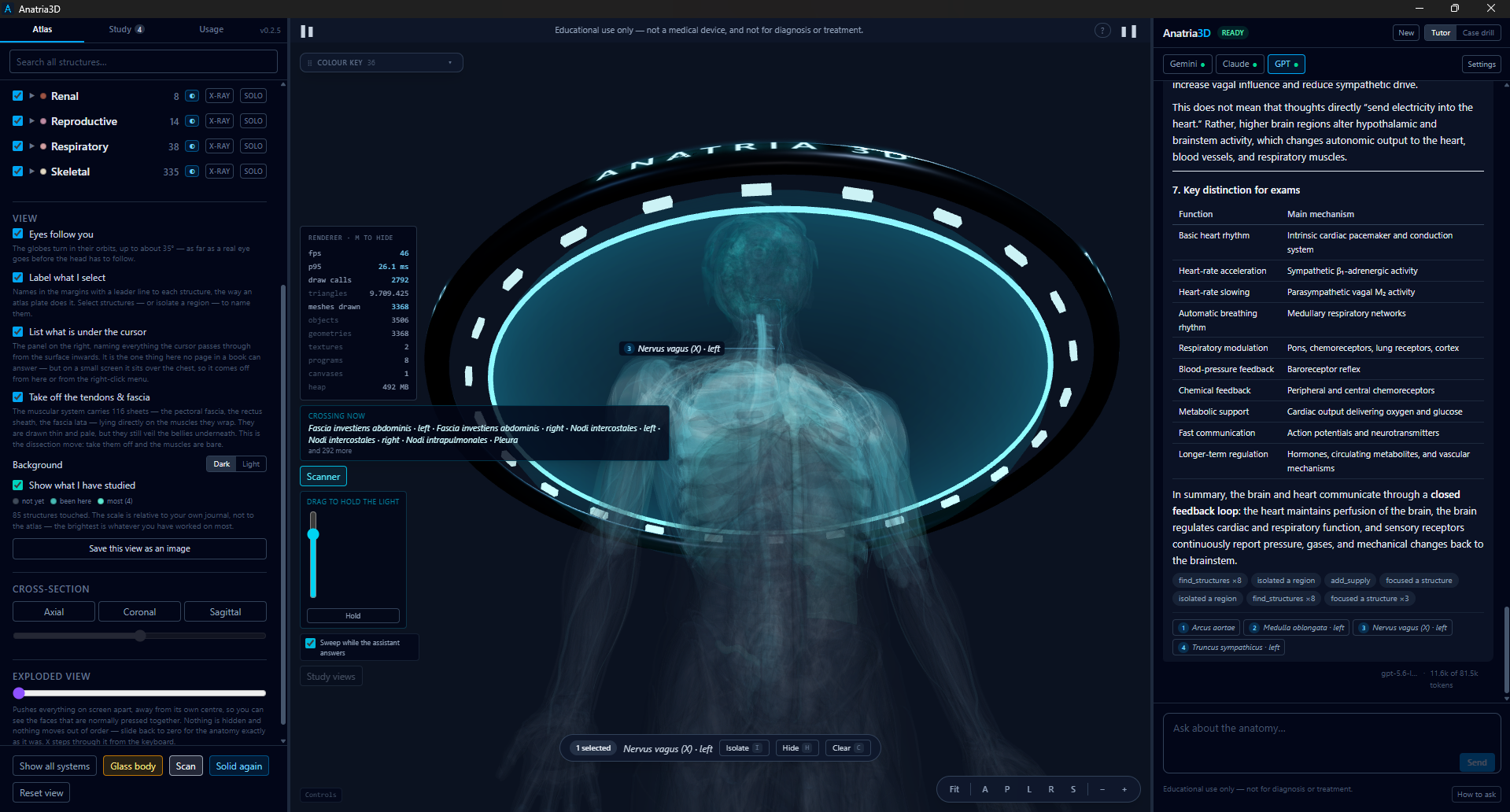Toggle Label what I select
The width and height of the screenshot is (1510, 812).
click(x=17, y=277)
